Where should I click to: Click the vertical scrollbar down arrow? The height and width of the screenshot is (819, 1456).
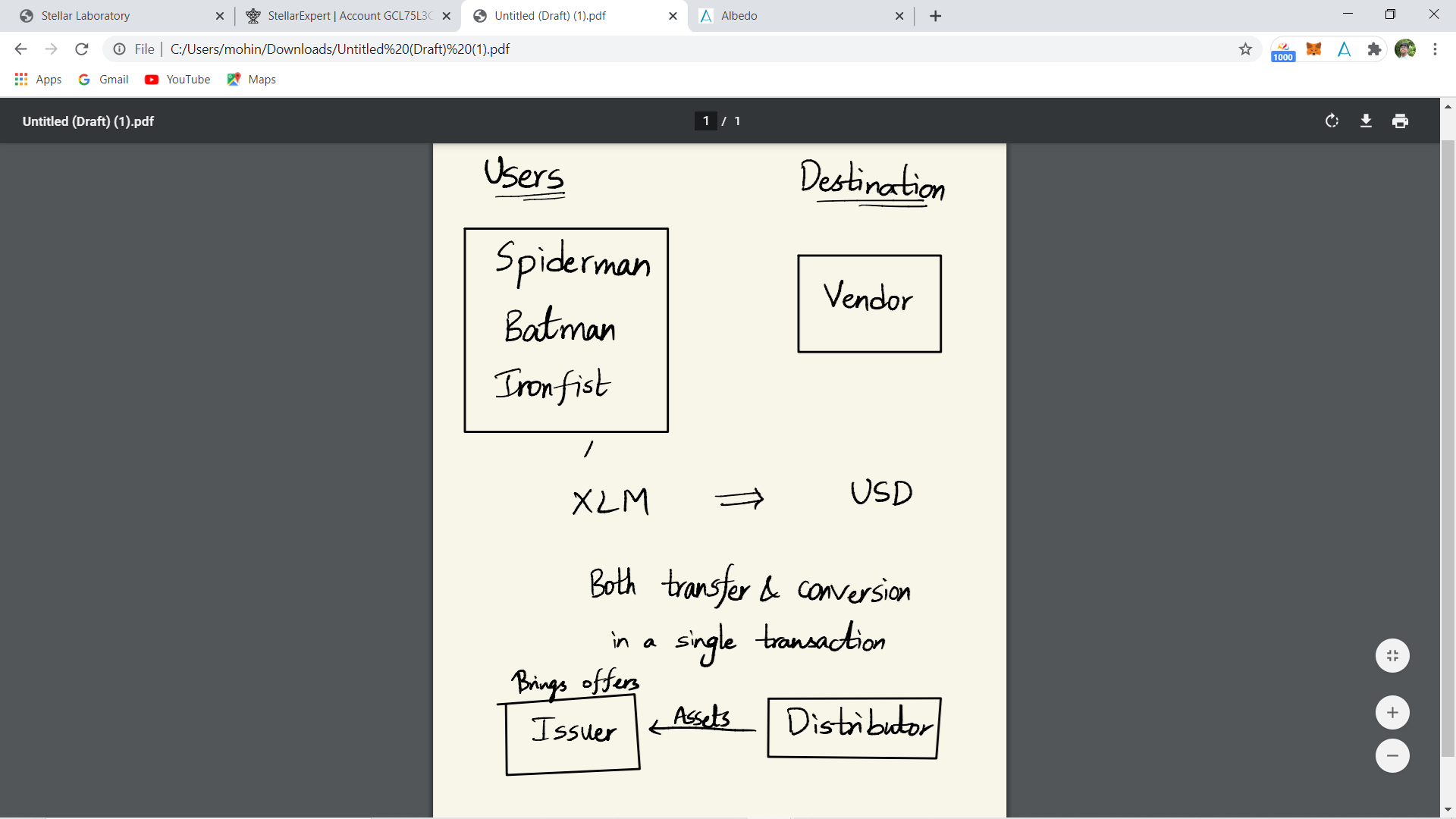click(x=1448, y=810)
